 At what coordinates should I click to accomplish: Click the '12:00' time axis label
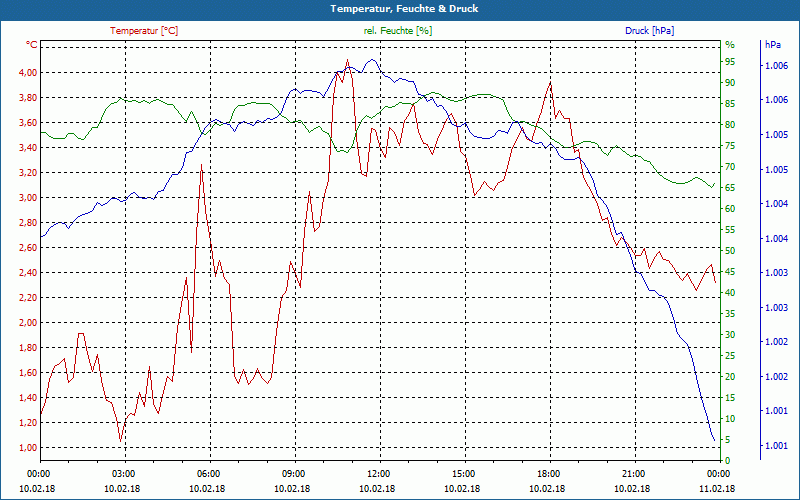(378, 473)
